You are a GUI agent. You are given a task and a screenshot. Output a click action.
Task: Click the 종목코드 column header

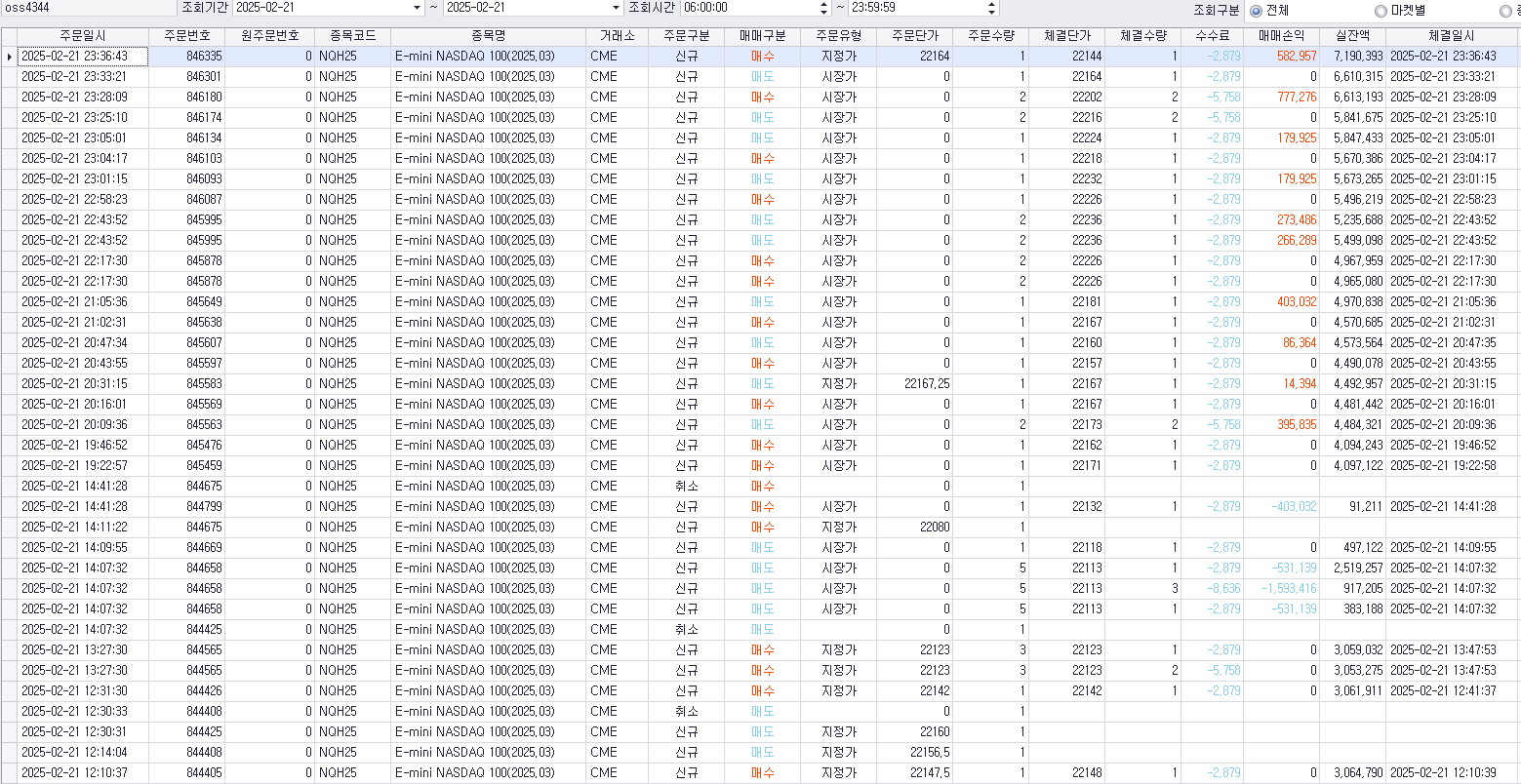point(352,35)
